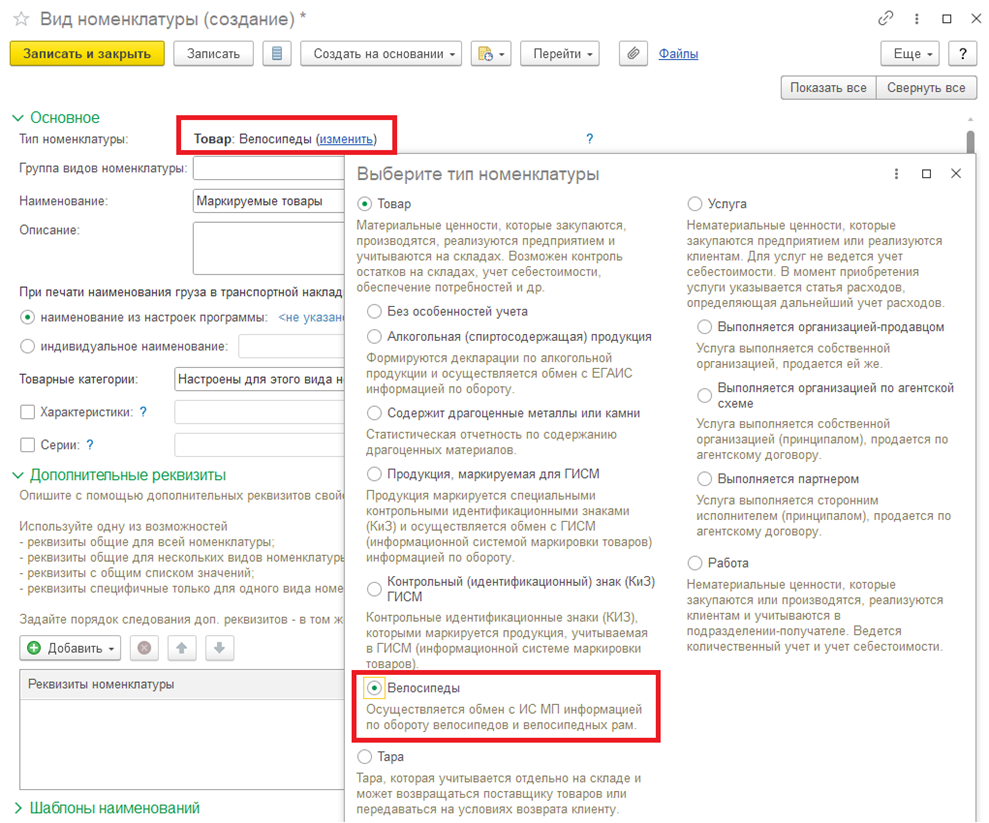This screenshot has width=989, height=823.
Task: Click the Свернуть все button
Action: click(x=926, y=88)
